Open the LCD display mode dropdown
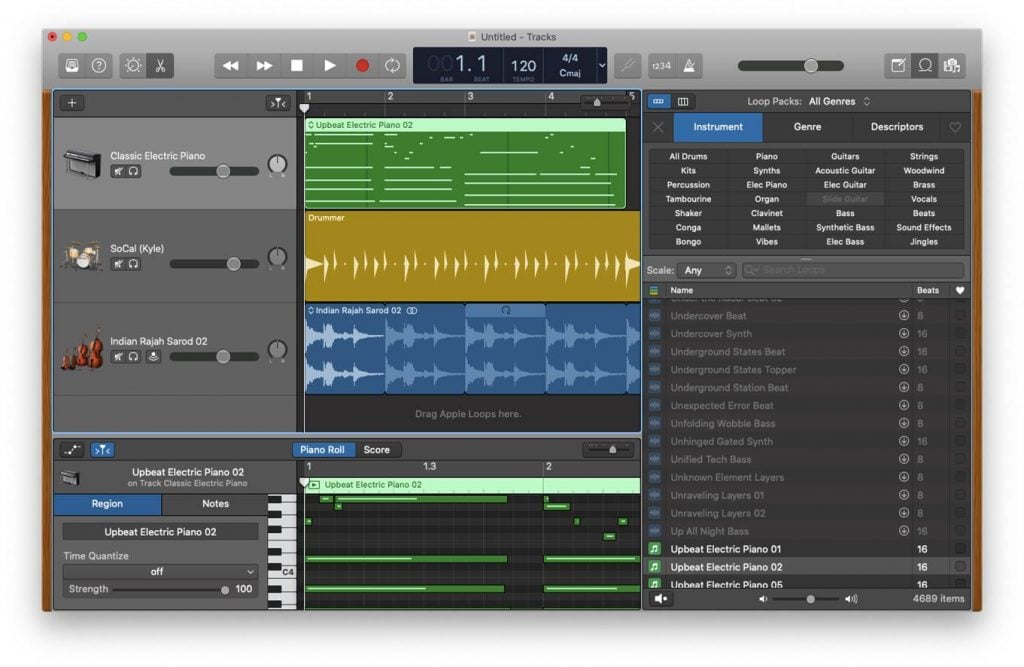 601,65
